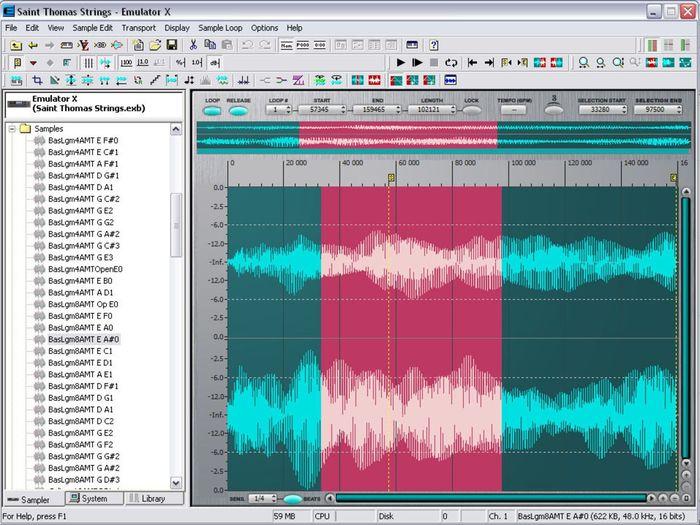
Task: Select sample BasLgm4AMT G C#3
Action: 83,246
